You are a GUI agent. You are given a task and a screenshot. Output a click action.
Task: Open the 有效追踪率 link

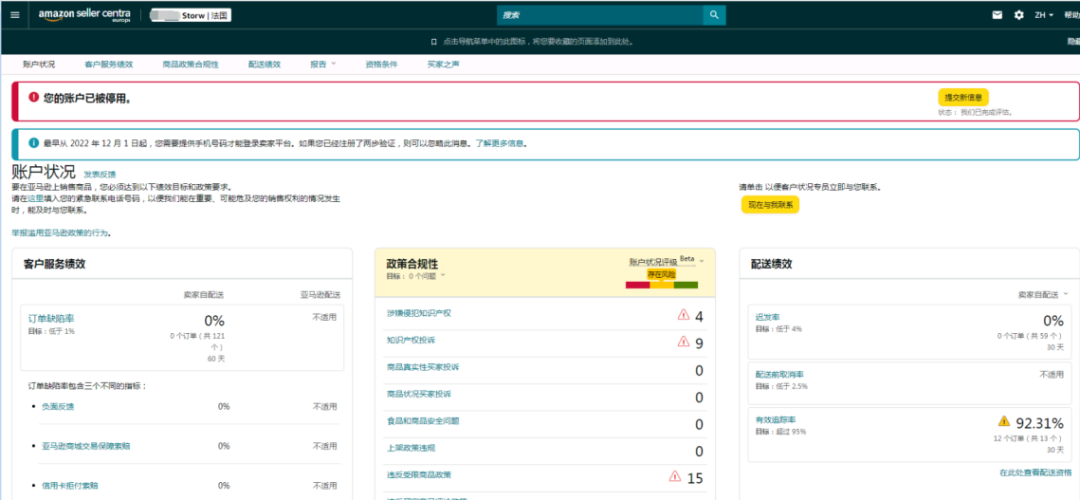point(776,419)
